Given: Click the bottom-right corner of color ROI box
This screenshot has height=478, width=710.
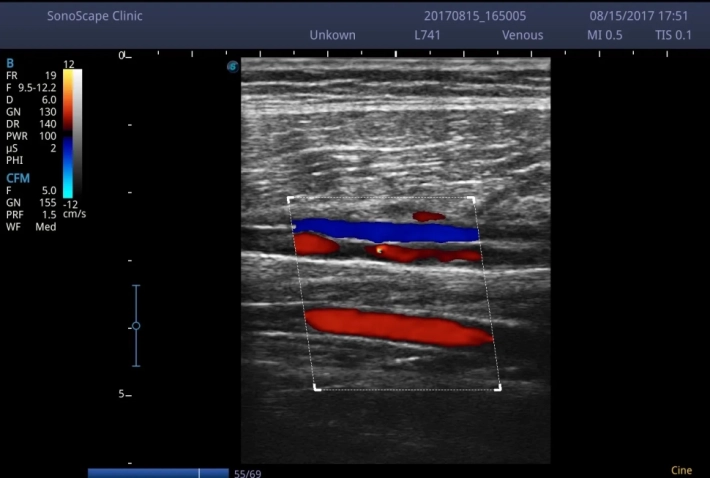Looking at the screenshot, I should (498, 387).
